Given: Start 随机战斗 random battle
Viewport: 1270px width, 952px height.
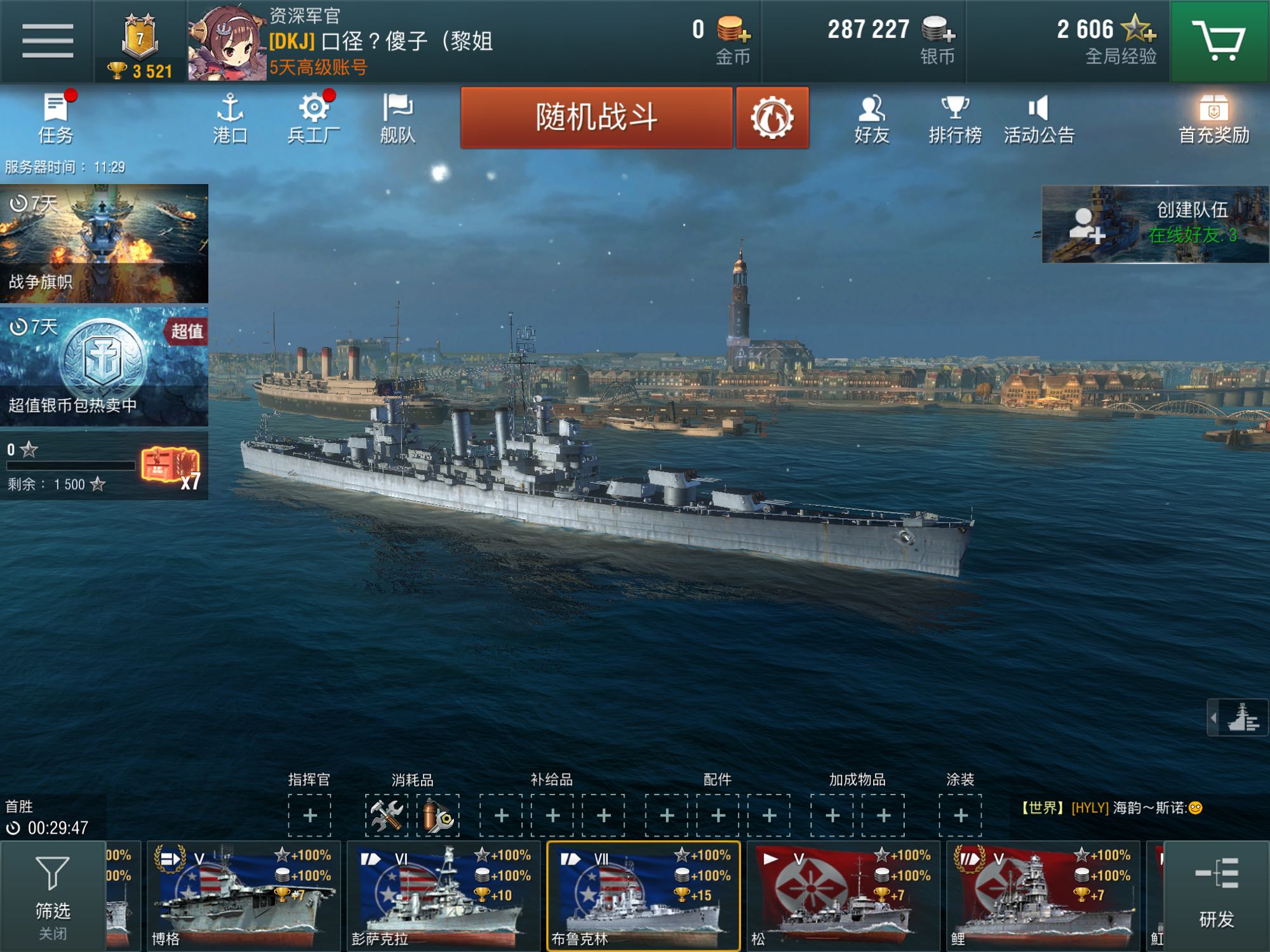Looking at the screenshot, I should click(x=596, y=117).
